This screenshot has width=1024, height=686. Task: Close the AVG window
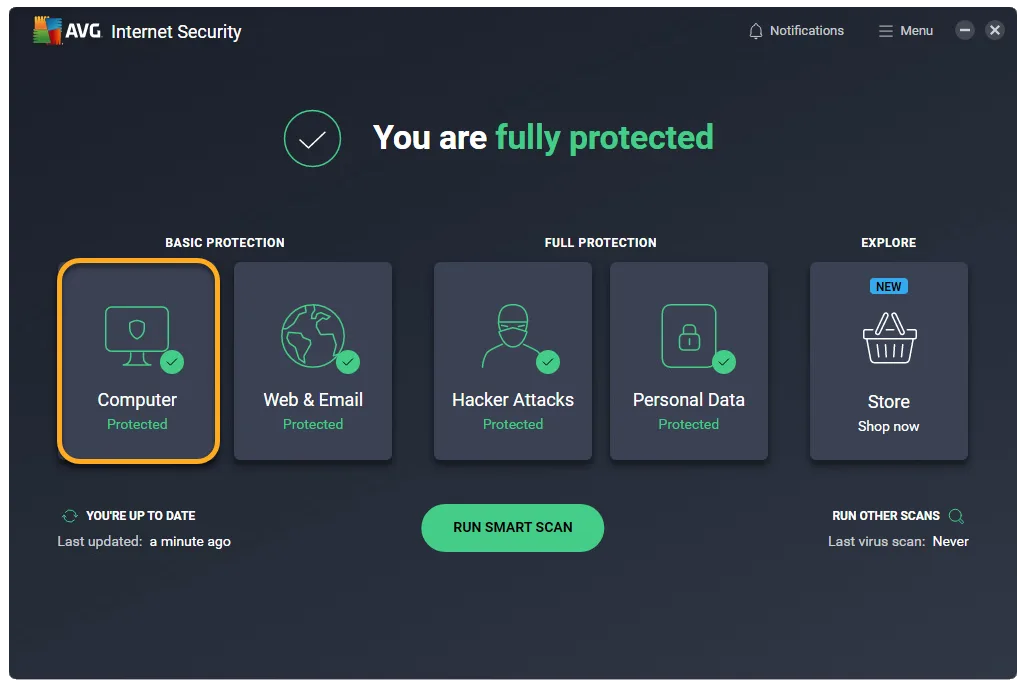(x=995, y=30)
